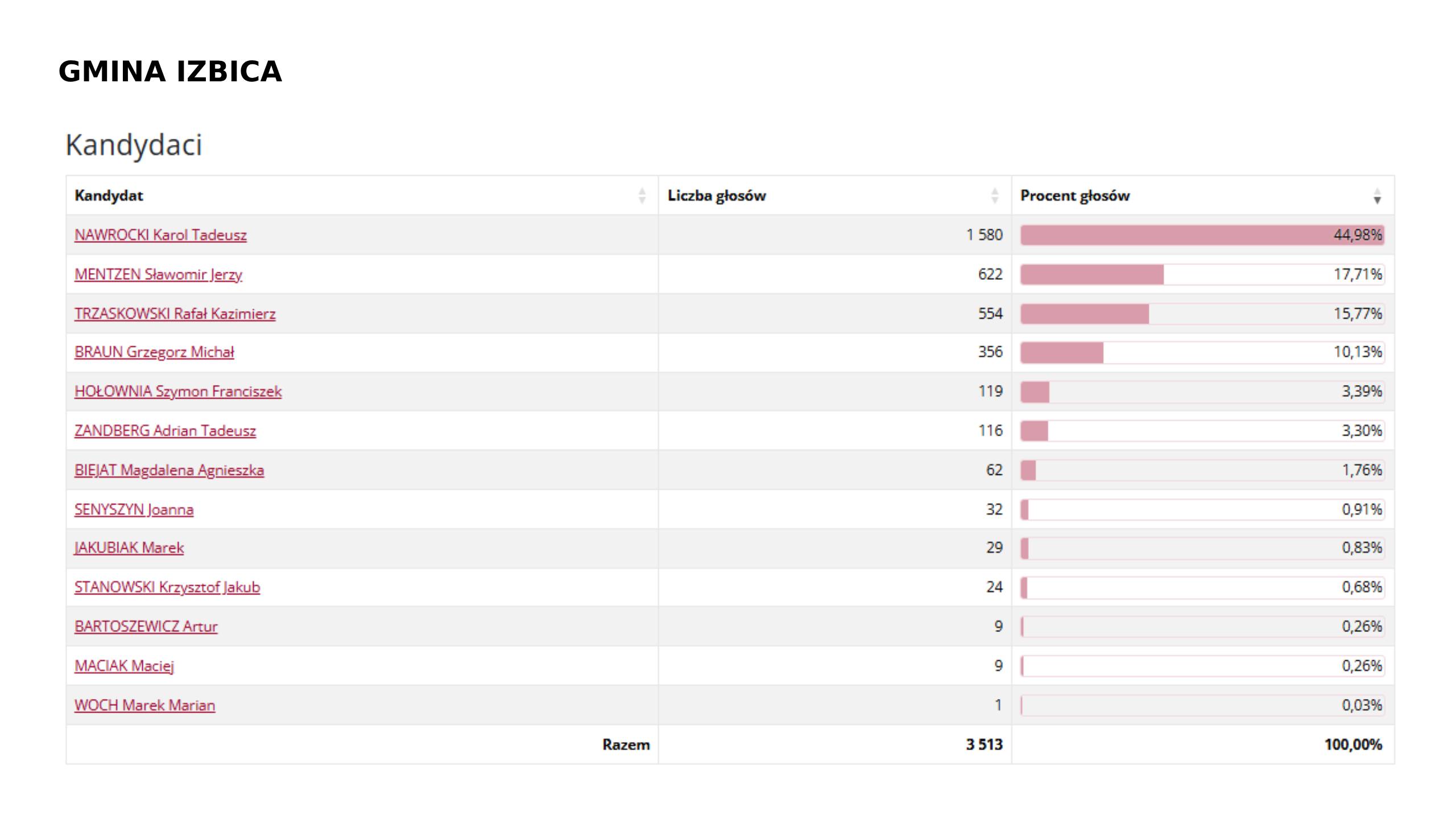Viewport: 1456px width, 819px height.
Task: Open MACIAK Maciej candidate link
Action: click(124, 665)
